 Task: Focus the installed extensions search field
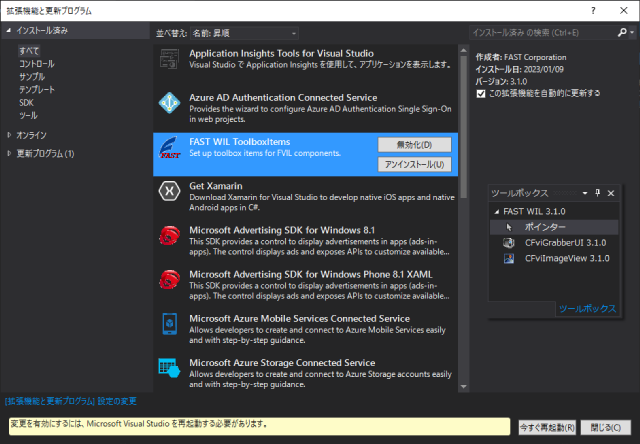click(x=543, y=33)
